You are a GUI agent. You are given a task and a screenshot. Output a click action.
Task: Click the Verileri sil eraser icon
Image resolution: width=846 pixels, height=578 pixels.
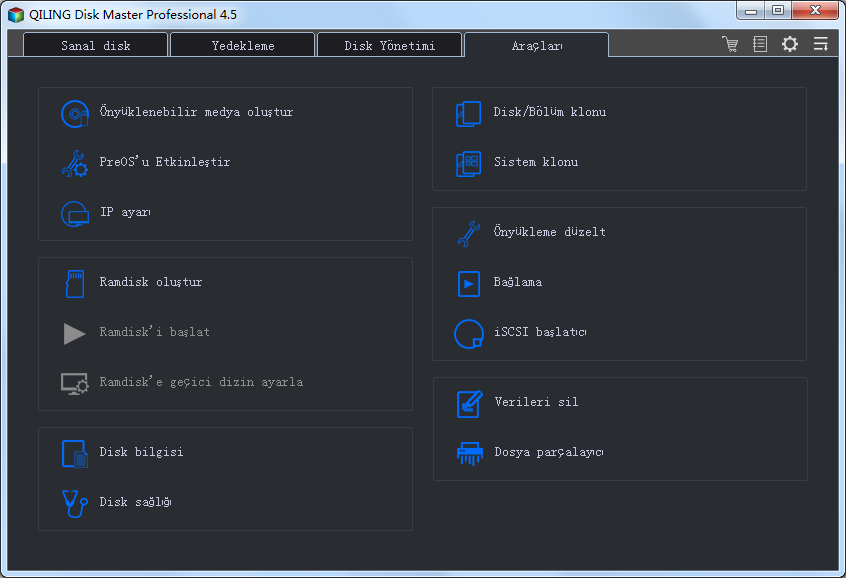[x=469, y=404]
